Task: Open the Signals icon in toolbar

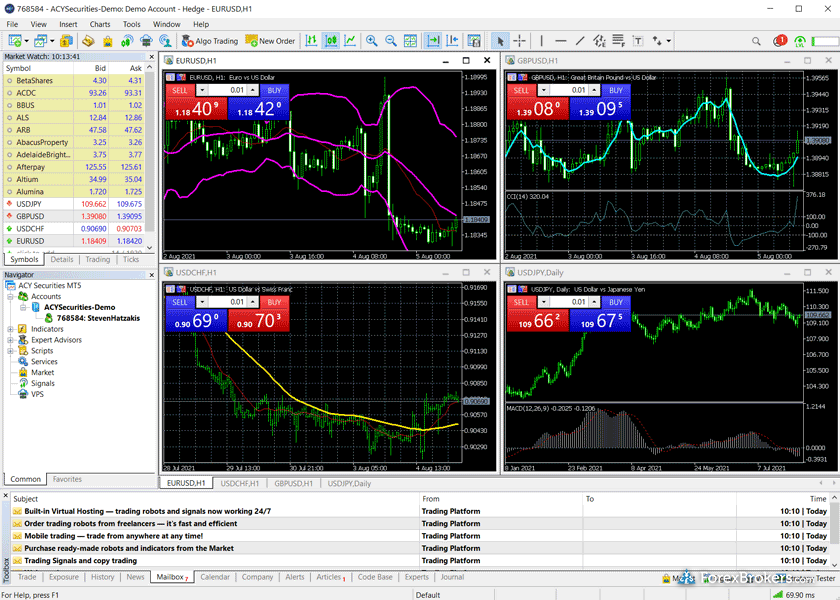Action: pyautogui.click(x=127, y=41)
